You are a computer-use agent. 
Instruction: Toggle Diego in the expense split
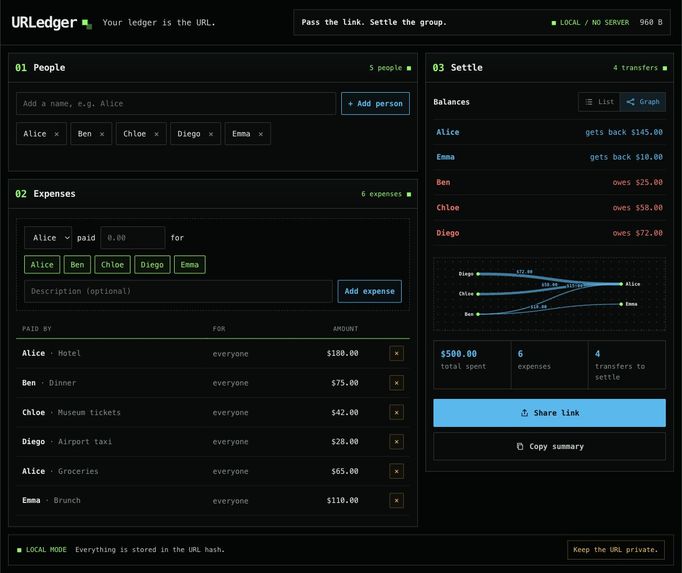(152, 265)
